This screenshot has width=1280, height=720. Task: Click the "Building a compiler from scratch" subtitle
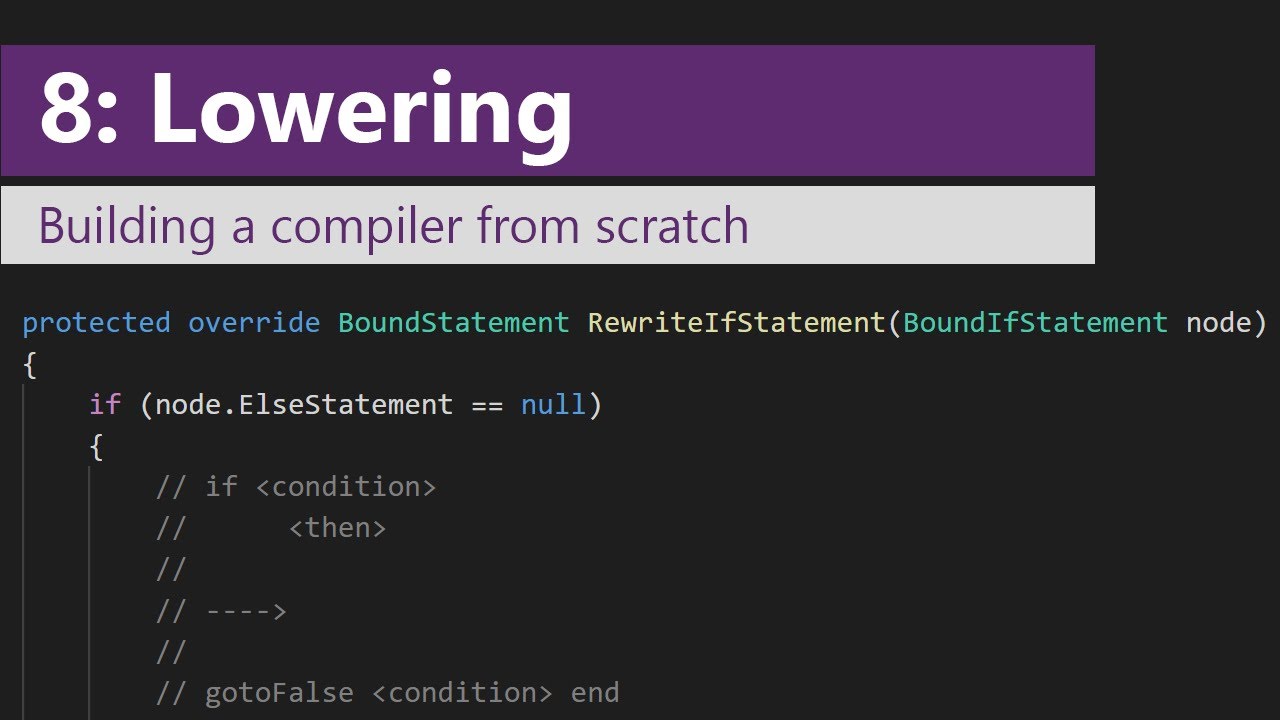click(x=393, y=226)
